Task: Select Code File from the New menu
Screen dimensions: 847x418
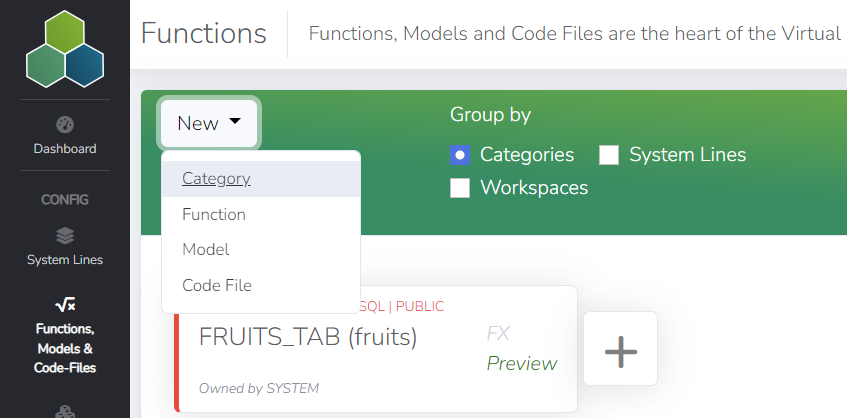Action: coord(217,285)
